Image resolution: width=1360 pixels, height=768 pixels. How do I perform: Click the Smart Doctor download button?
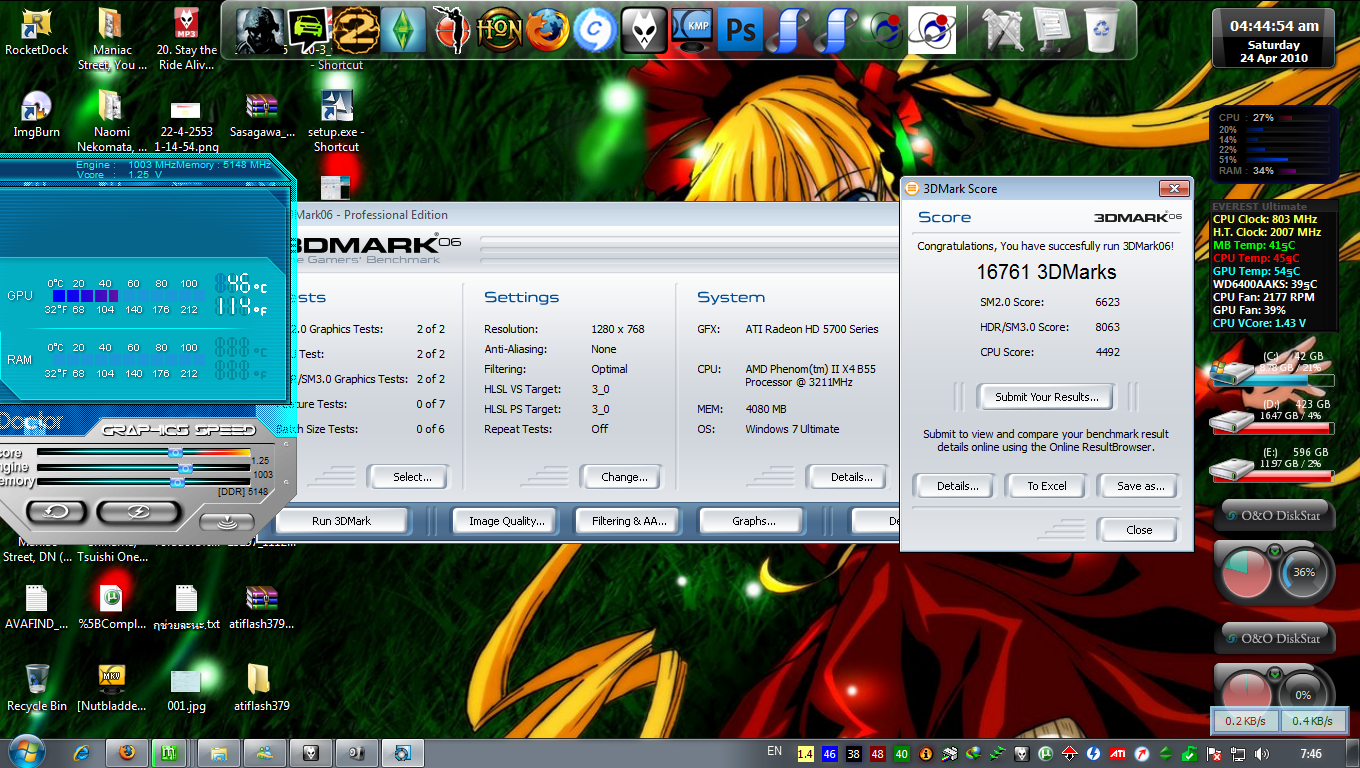pos(226,521)
